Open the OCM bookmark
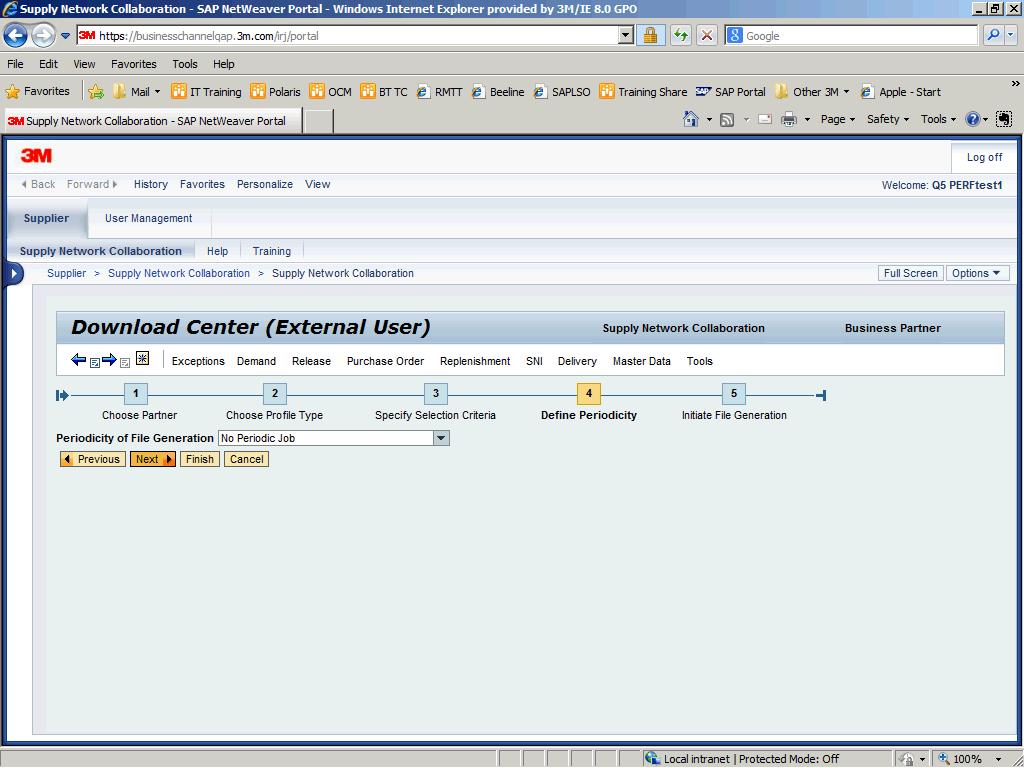The height and width of the screenshot is (768, 1024). click(x=330, y=92)
